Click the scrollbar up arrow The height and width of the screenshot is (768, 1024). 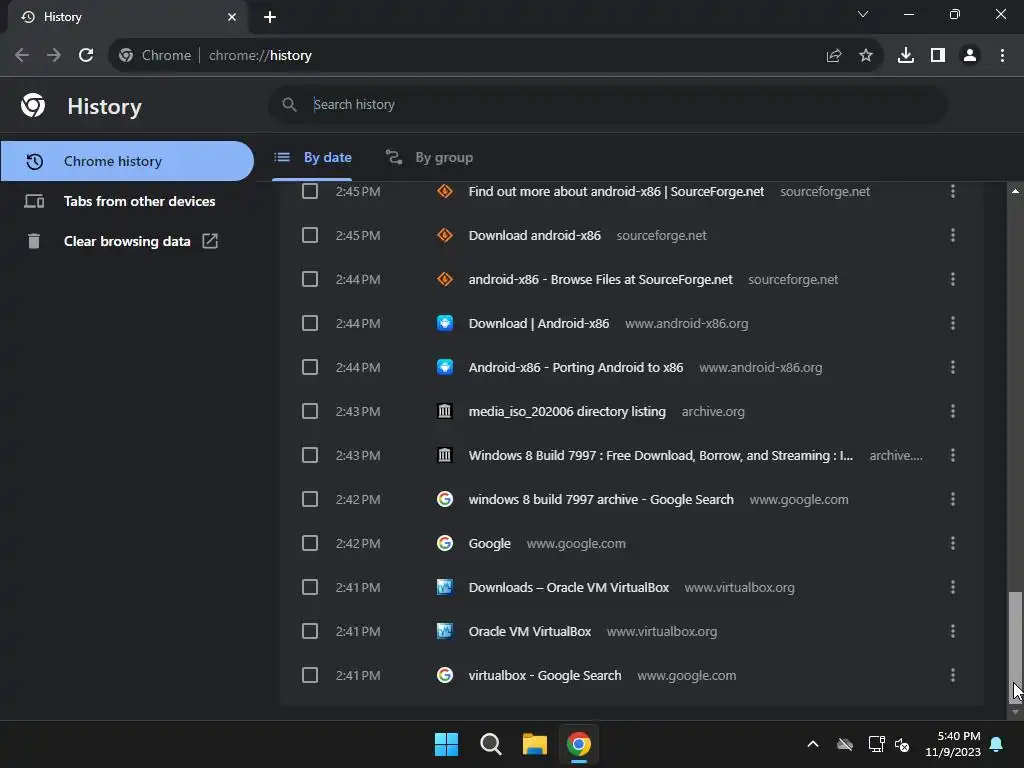point(1015,191)
